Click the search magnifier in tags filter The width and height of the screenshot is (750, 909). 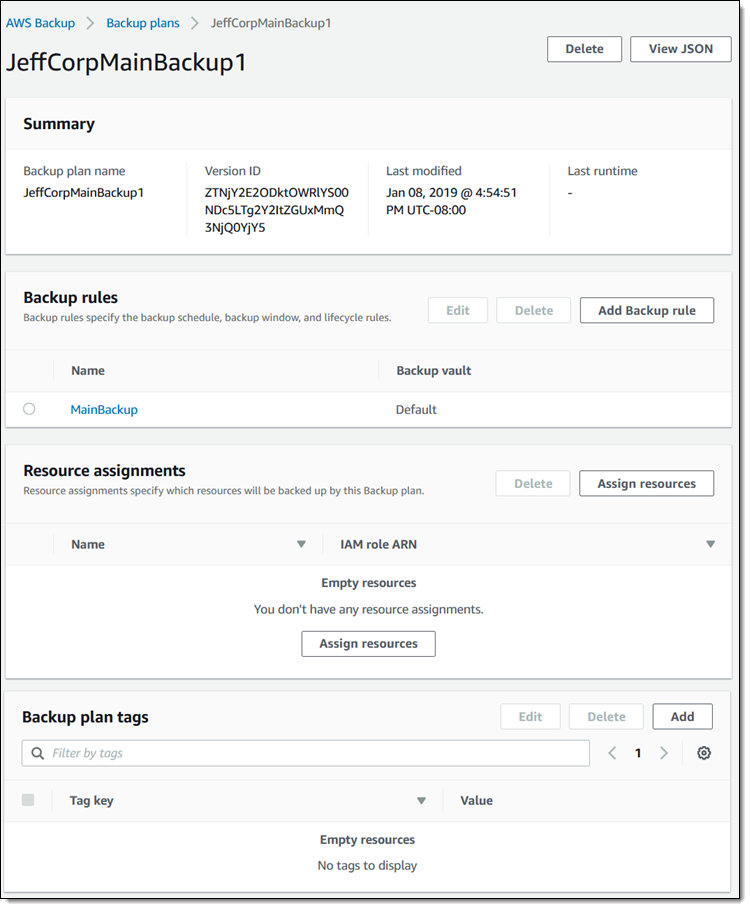click(38, 753)
